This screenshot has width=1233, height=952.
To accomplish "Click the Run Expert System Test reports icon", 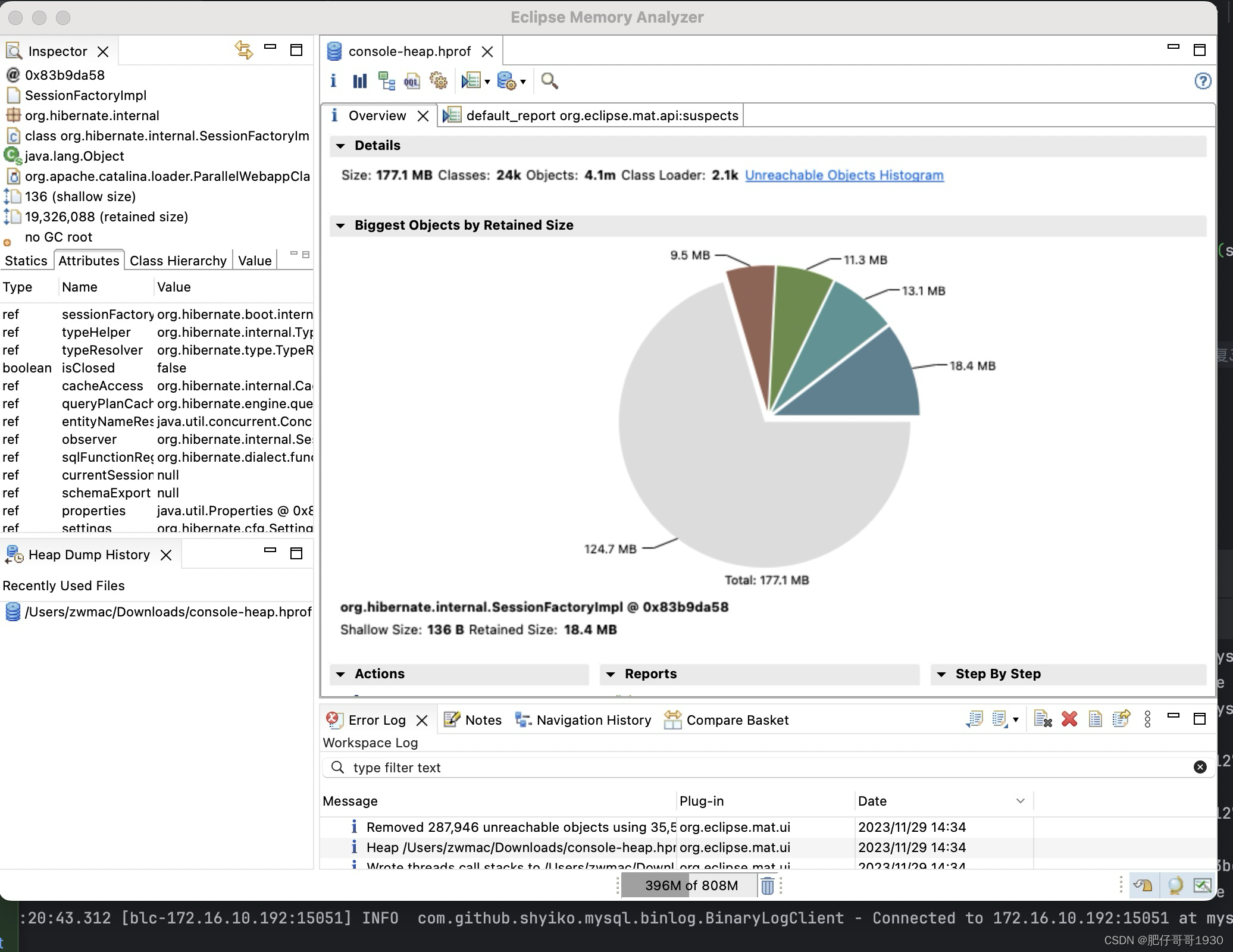I will 471,81.
